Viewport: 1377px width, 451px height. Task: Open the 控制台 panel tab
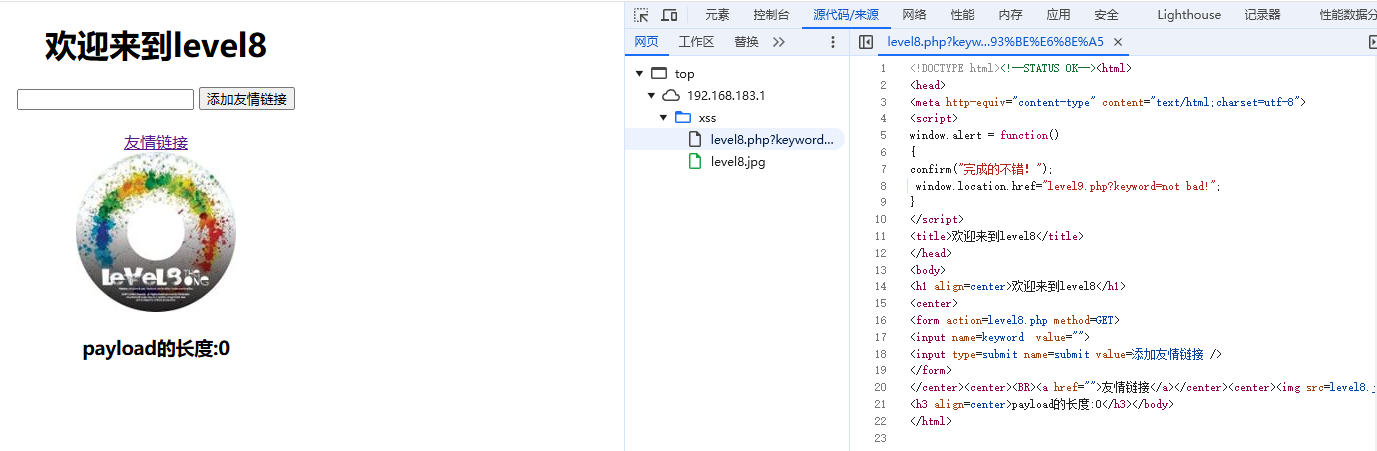pos(771,15)
